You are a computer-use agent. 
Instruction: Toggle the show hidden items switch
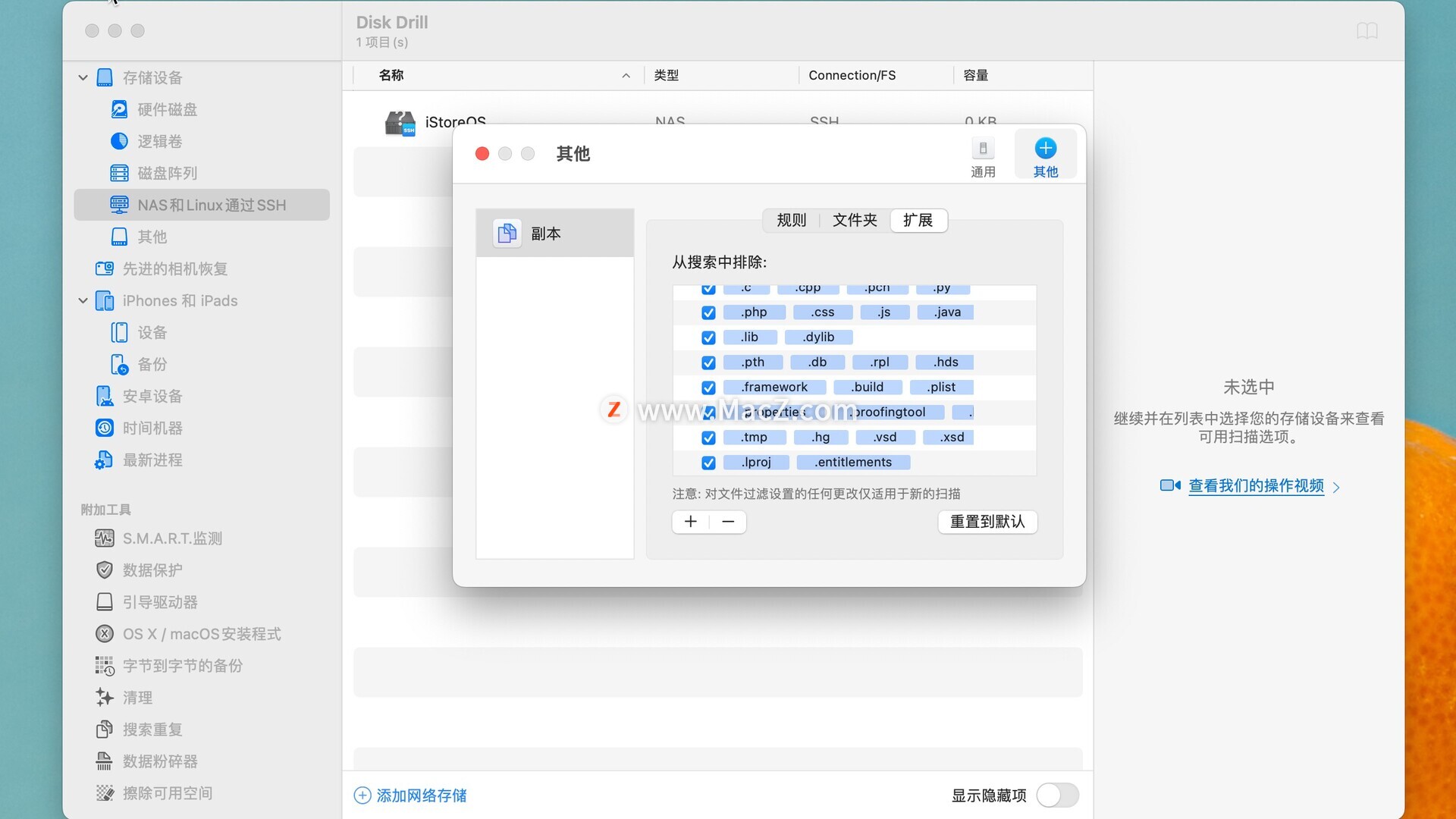coord(1057,795)
